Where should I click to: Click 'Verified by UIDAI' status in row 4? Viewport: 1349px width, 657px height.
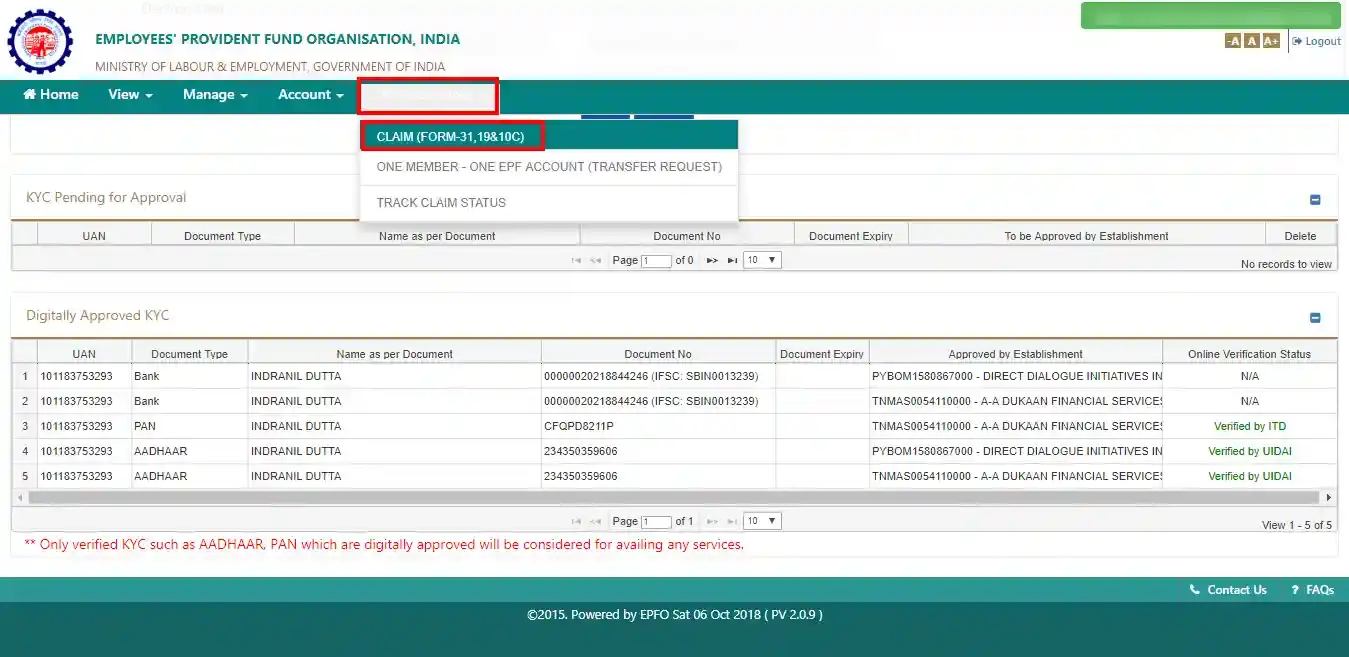tap(1249, 451)
